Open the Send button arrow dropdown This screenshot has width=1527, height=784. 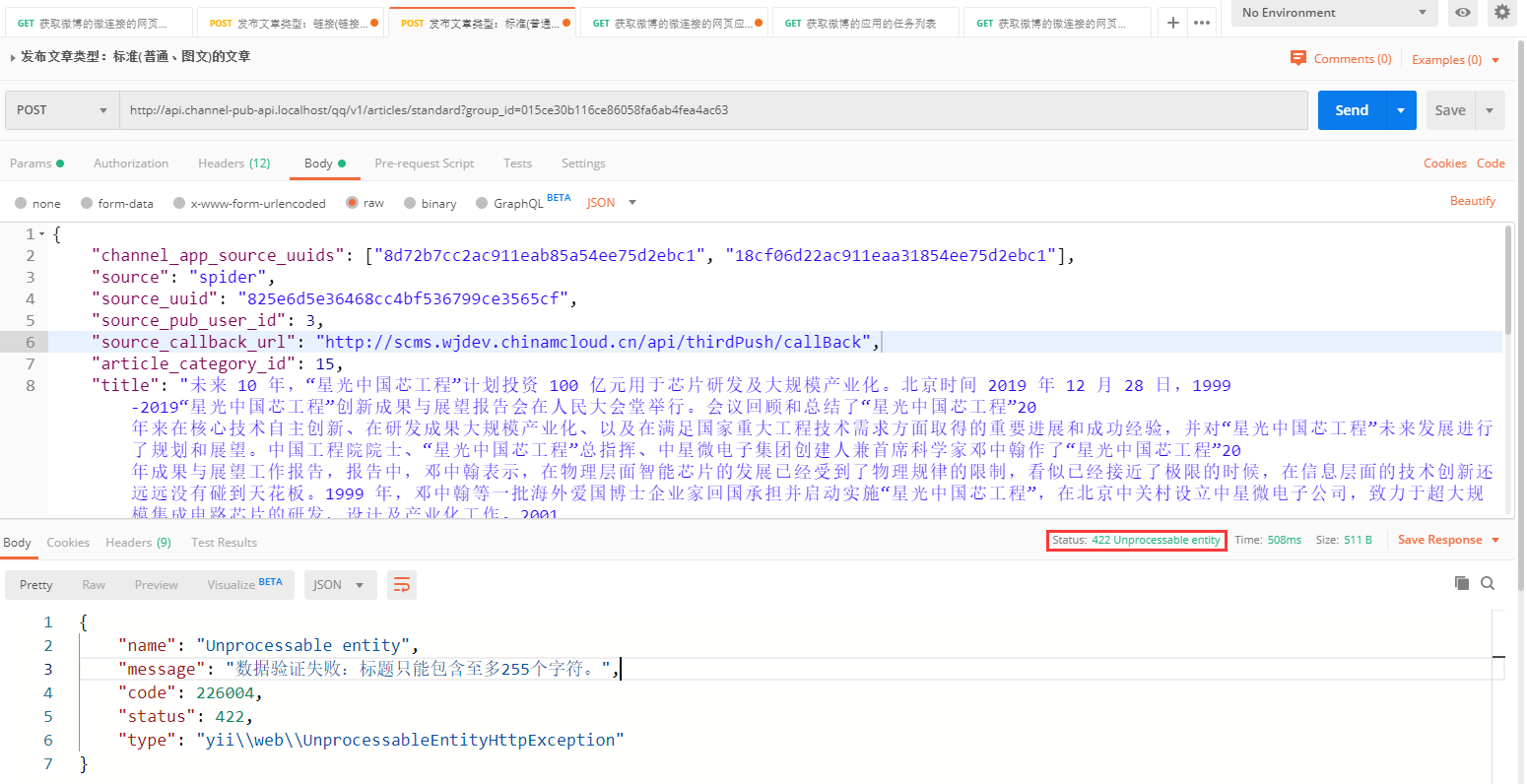coord(1401,110)
